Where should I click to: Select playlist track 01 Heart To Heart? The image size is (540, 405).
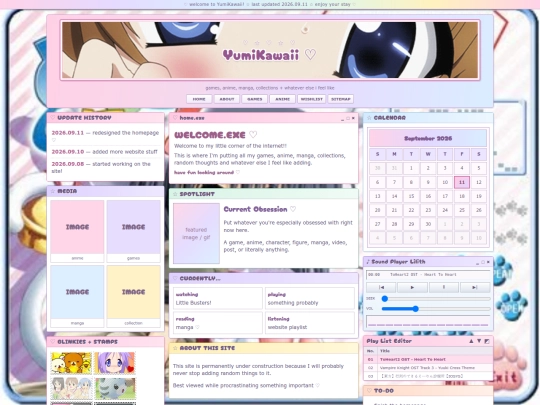coord(428,359)
